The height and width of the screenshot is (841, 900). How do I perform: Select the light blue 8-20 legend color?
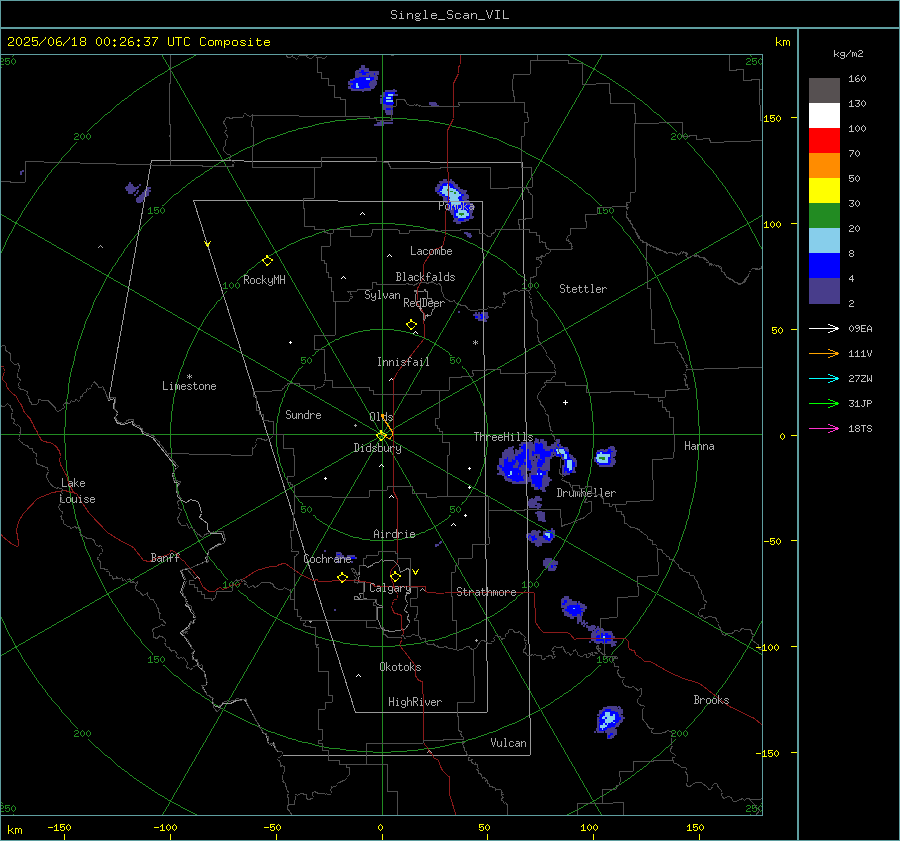coord(824,241)
